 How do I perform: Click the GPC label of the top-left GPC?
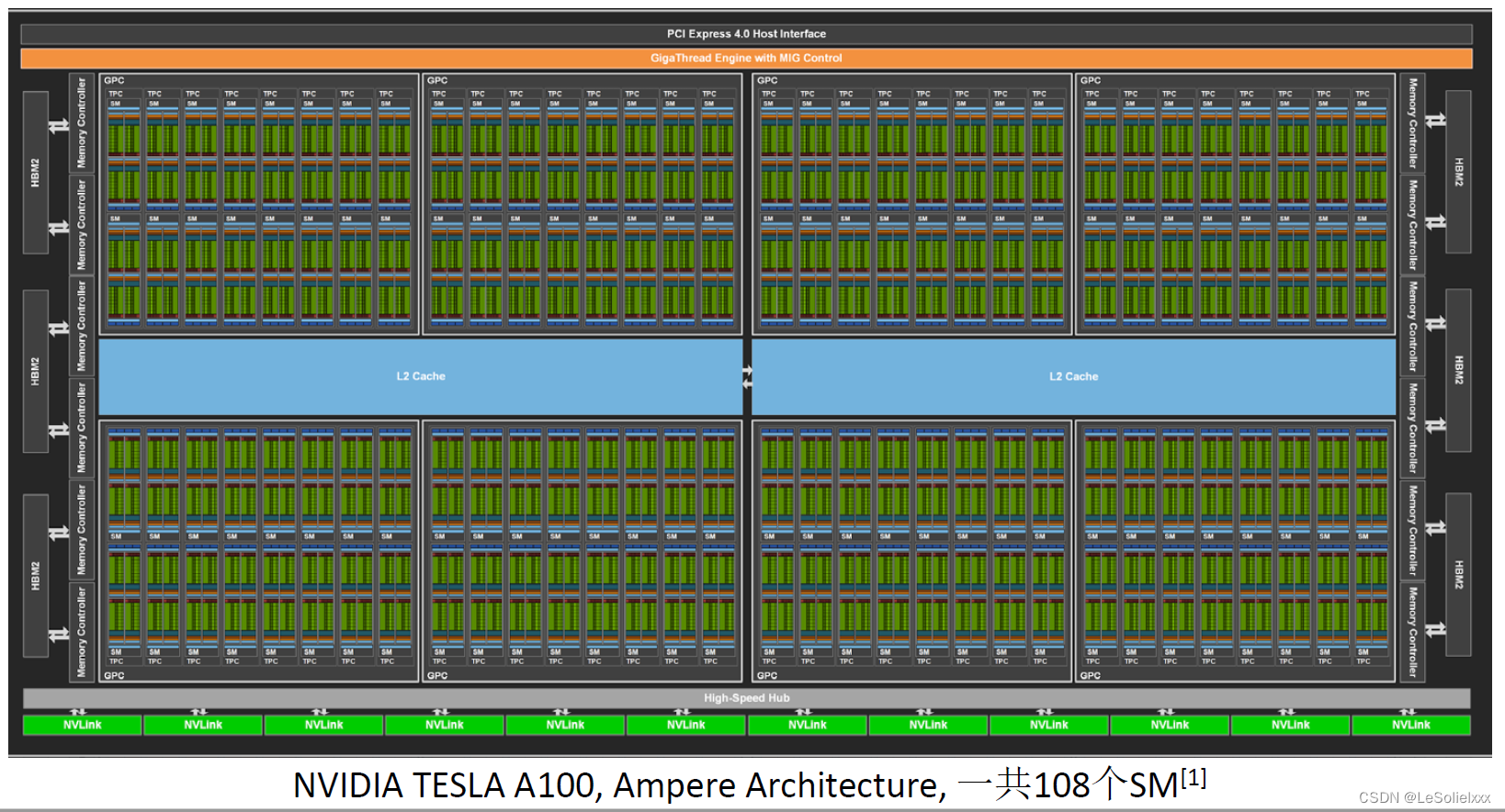point(114,81)
